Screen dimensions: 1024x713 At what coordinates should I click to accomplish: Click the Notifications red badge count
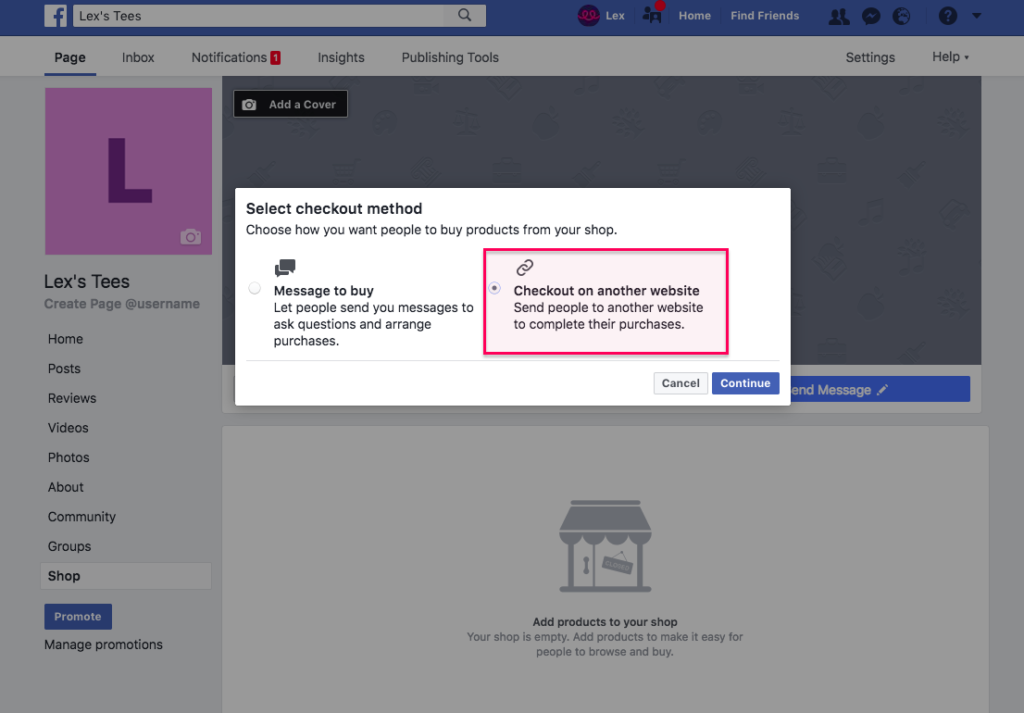pyautogui.click(x=276, y=57)
